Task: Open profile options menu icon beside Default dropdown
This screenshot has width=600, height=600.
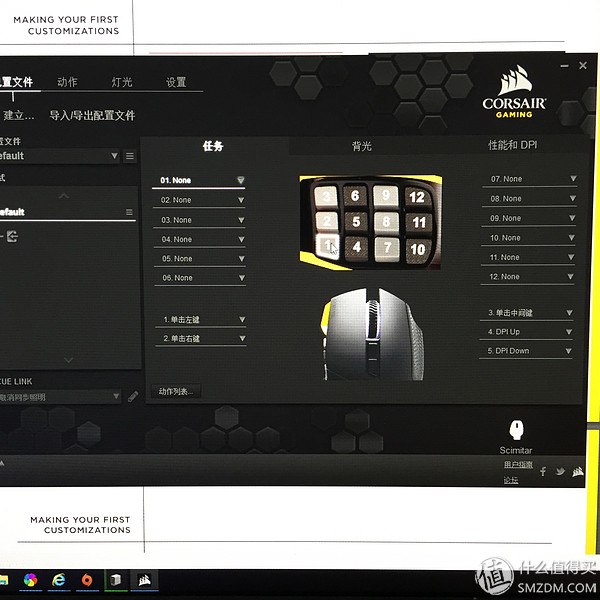Action: click(130, 156)
